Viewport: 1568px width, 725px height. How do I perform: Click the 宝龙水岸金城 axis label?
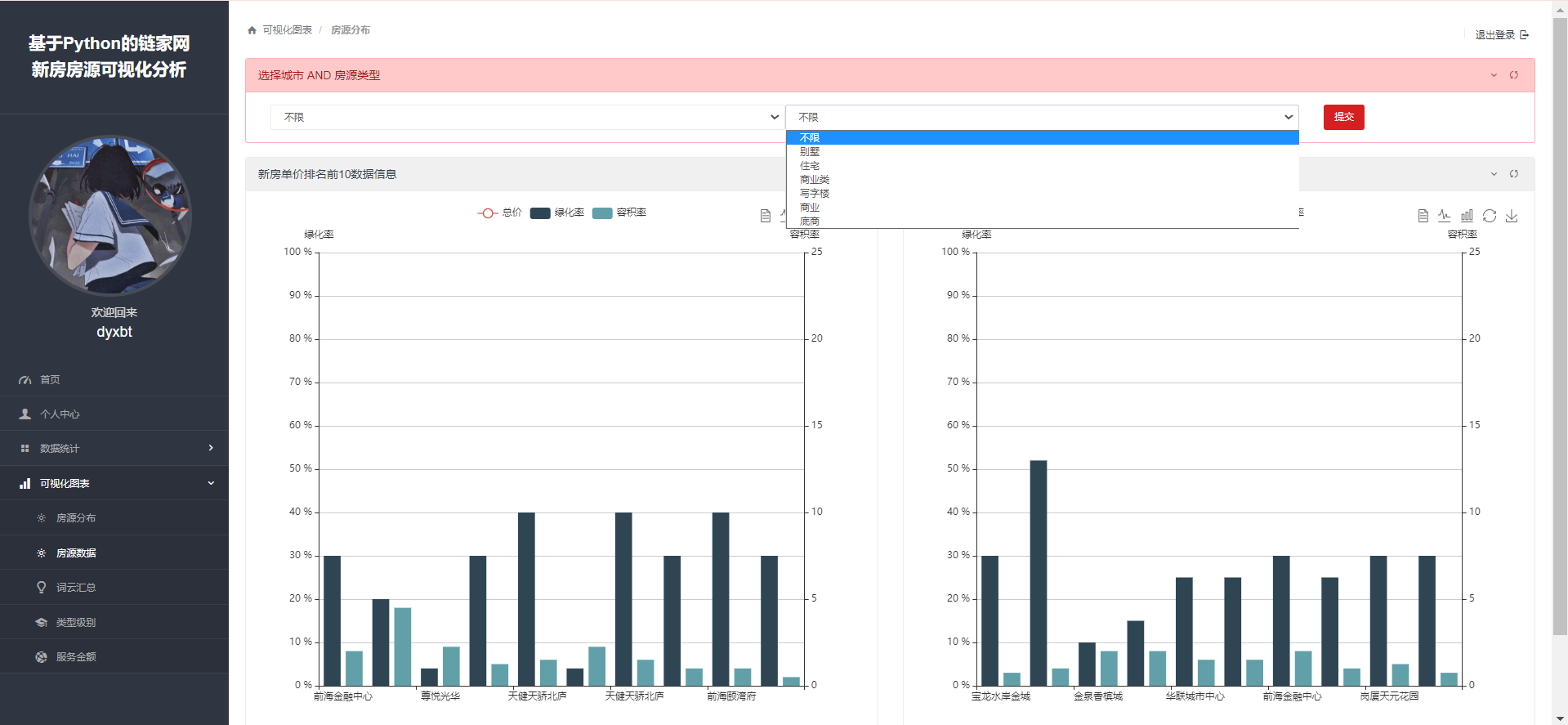tap(1001, 696)
